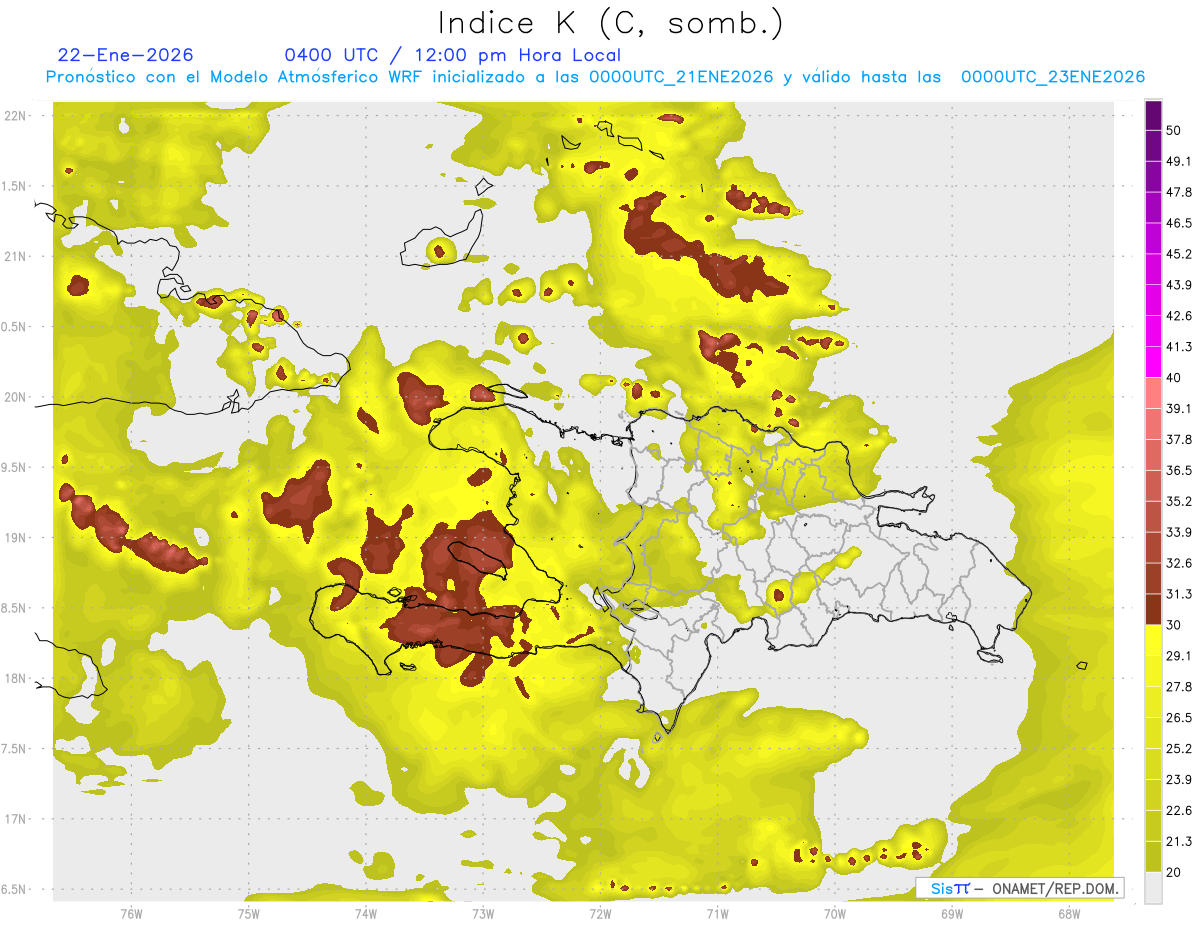The width and height of the screenshot is (1200, 927).
Task: Click the "71W" longitude axis label
Action: click(717, 914)
